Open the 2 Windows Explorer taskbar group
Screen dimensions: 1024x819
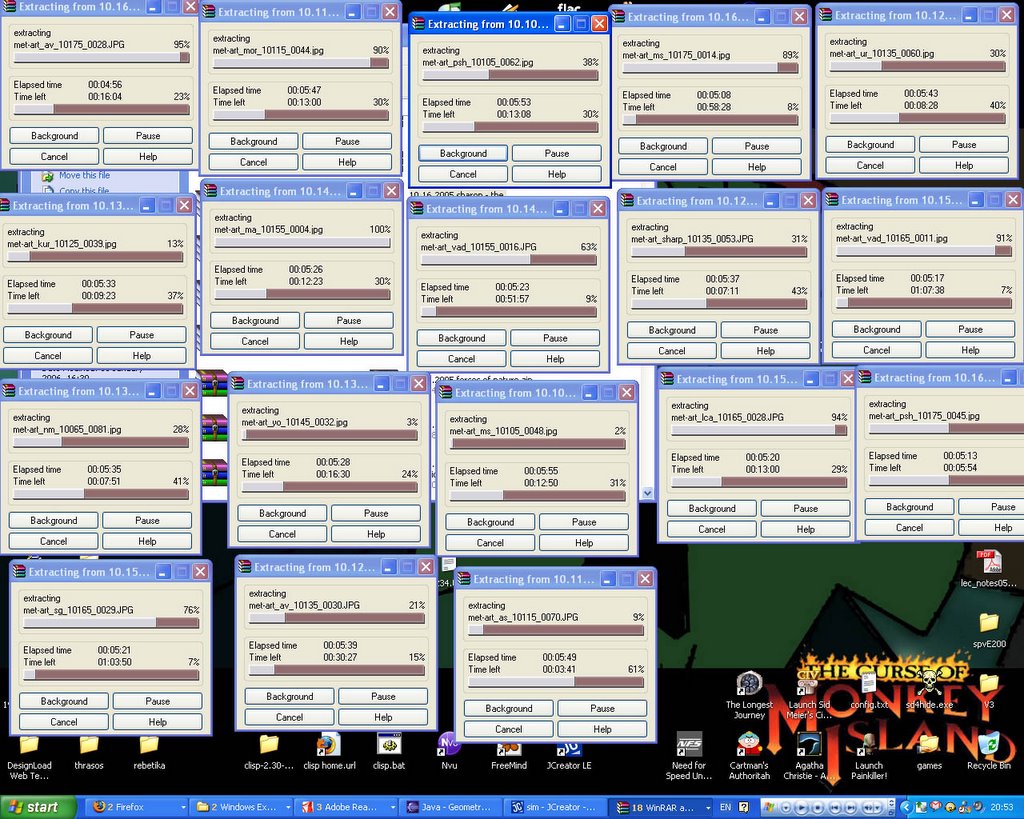[243, 807]
